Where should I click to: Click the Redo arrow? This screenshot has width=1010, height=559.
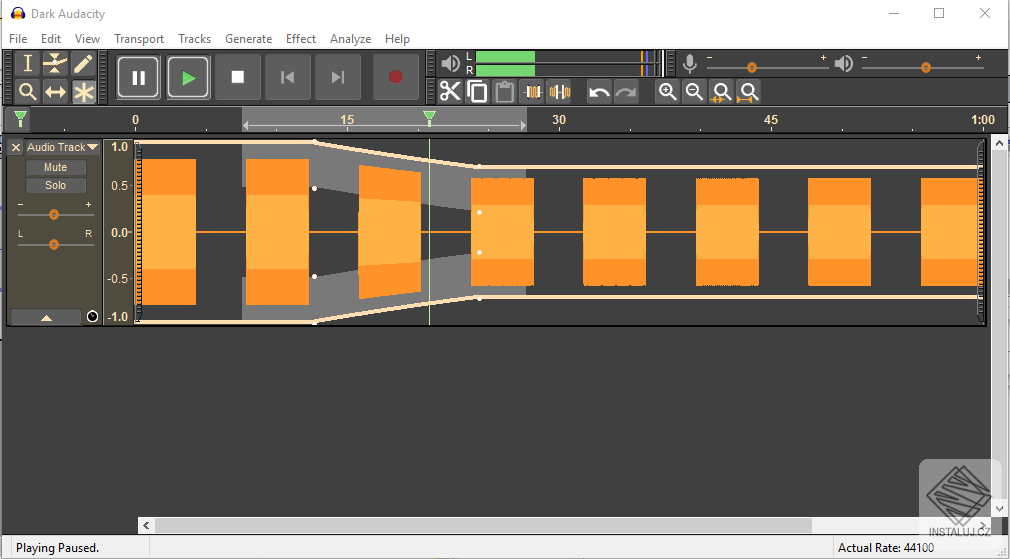(626, 91)
